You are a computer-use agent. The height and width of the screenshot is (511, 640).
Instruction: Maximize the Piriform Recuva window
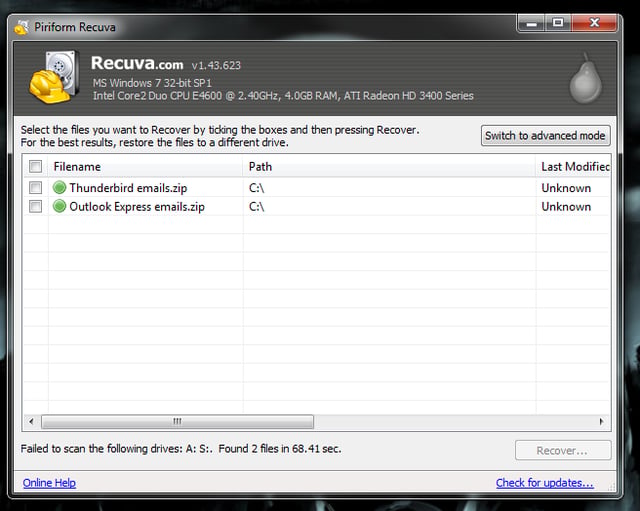558,23
